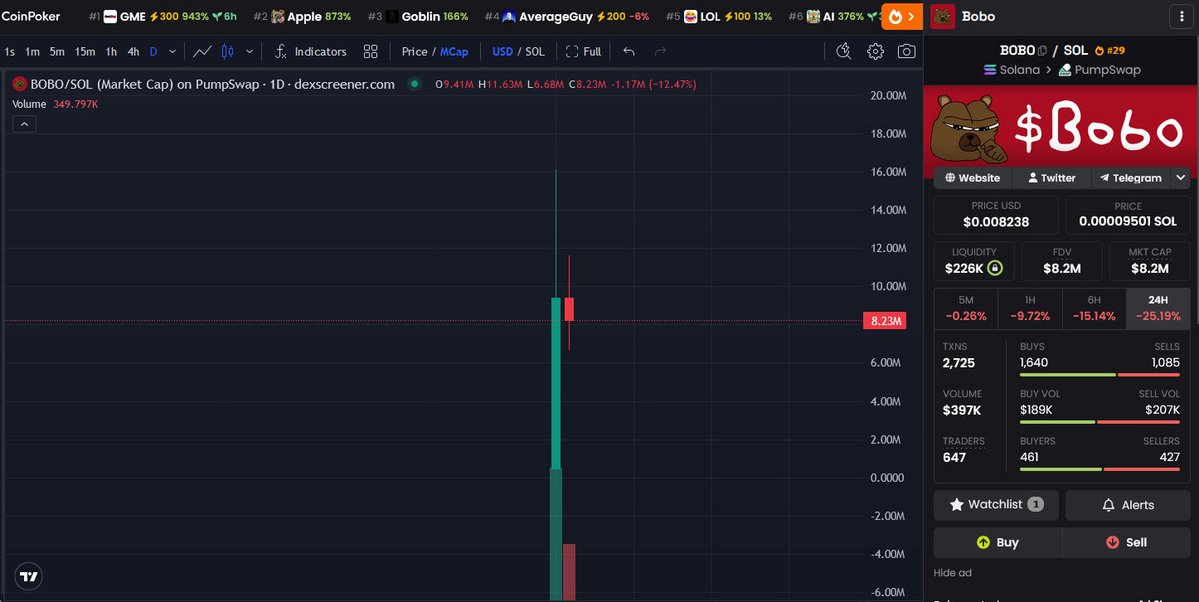Open the chart layout grid icon
The height and width of the screenshot is (602, 1199).
point(370,51)
